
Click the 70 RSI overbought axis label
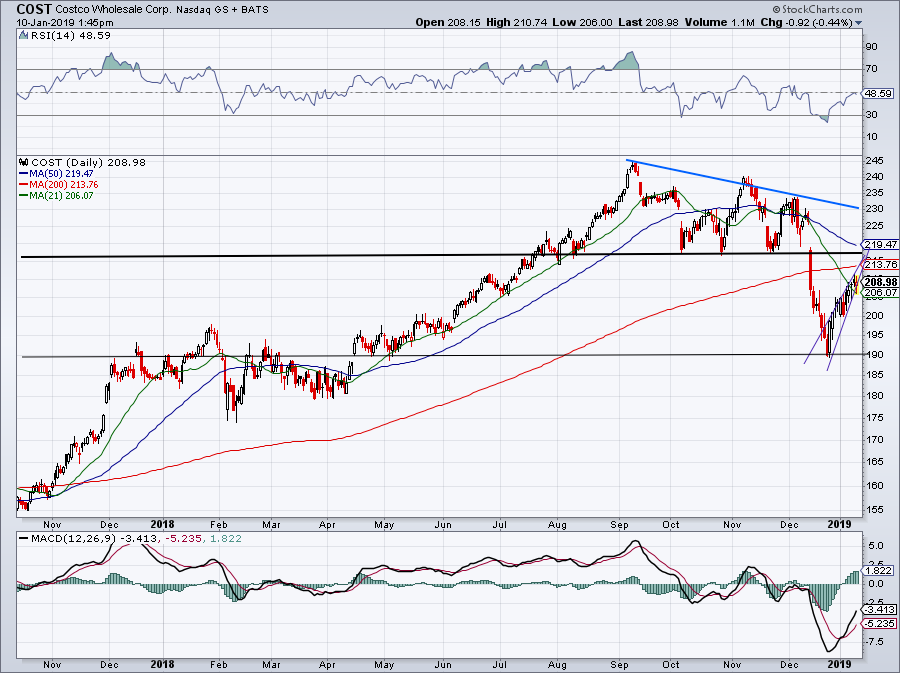coord(871,69)
